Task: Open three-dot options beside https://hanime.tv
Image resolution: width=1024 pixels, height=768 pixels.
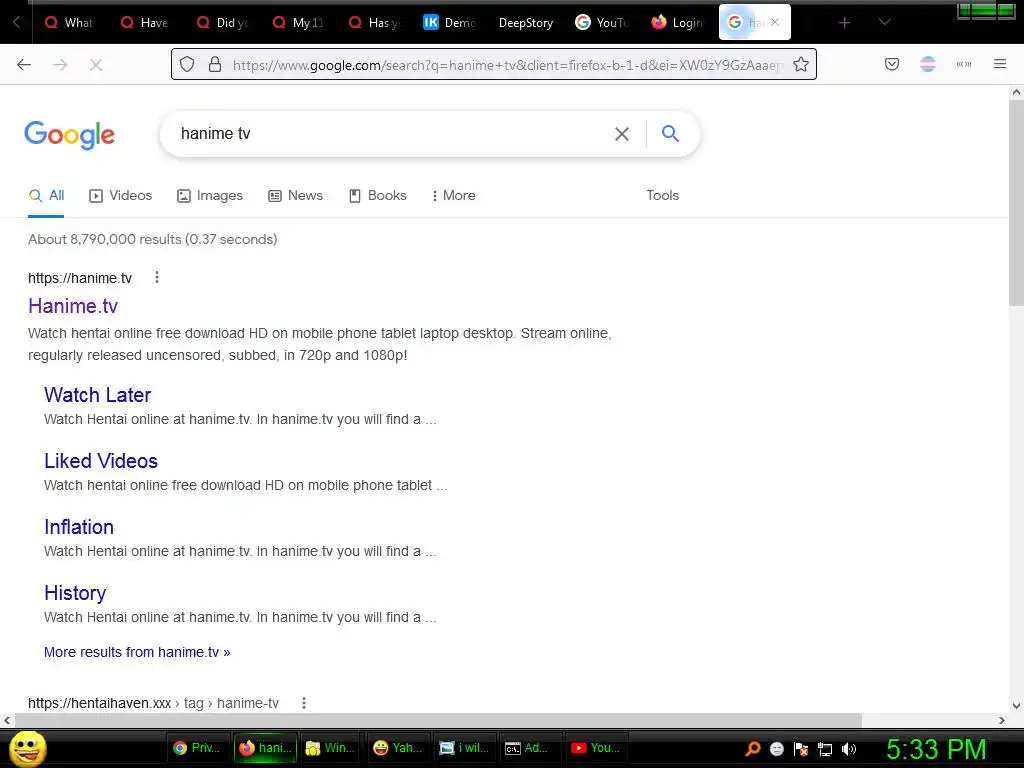Action: [157, 278]
